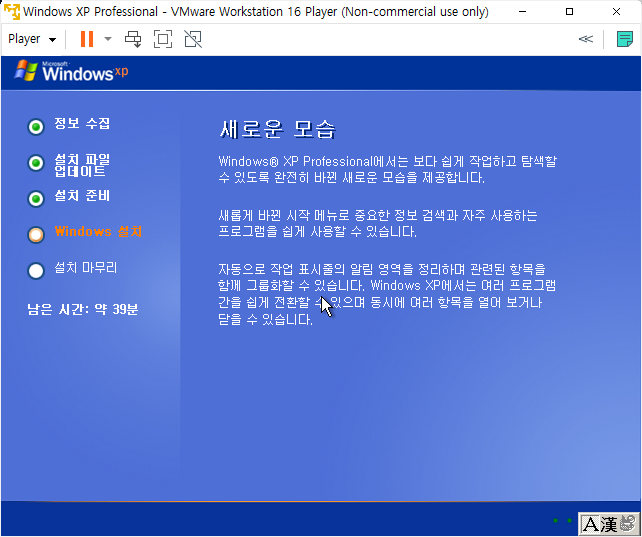Click the VMware Player title bar icon
Image resolution: width=642 pixels, height=537 pixels.
click(x=11, y=11)
